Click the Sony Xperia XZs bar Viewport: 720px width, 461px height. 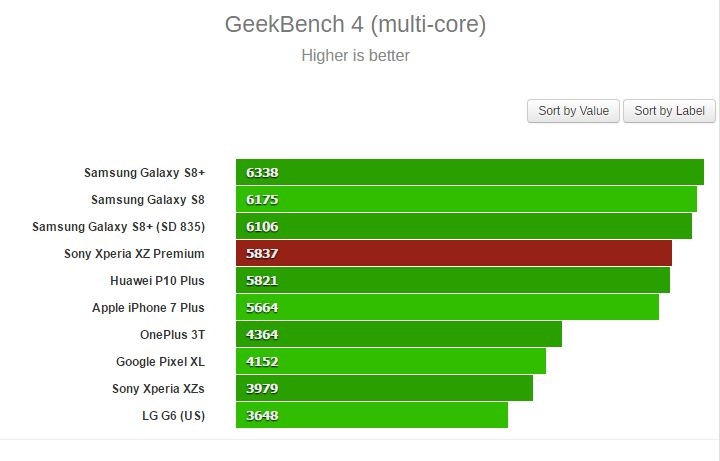click(x=384, y=388)
